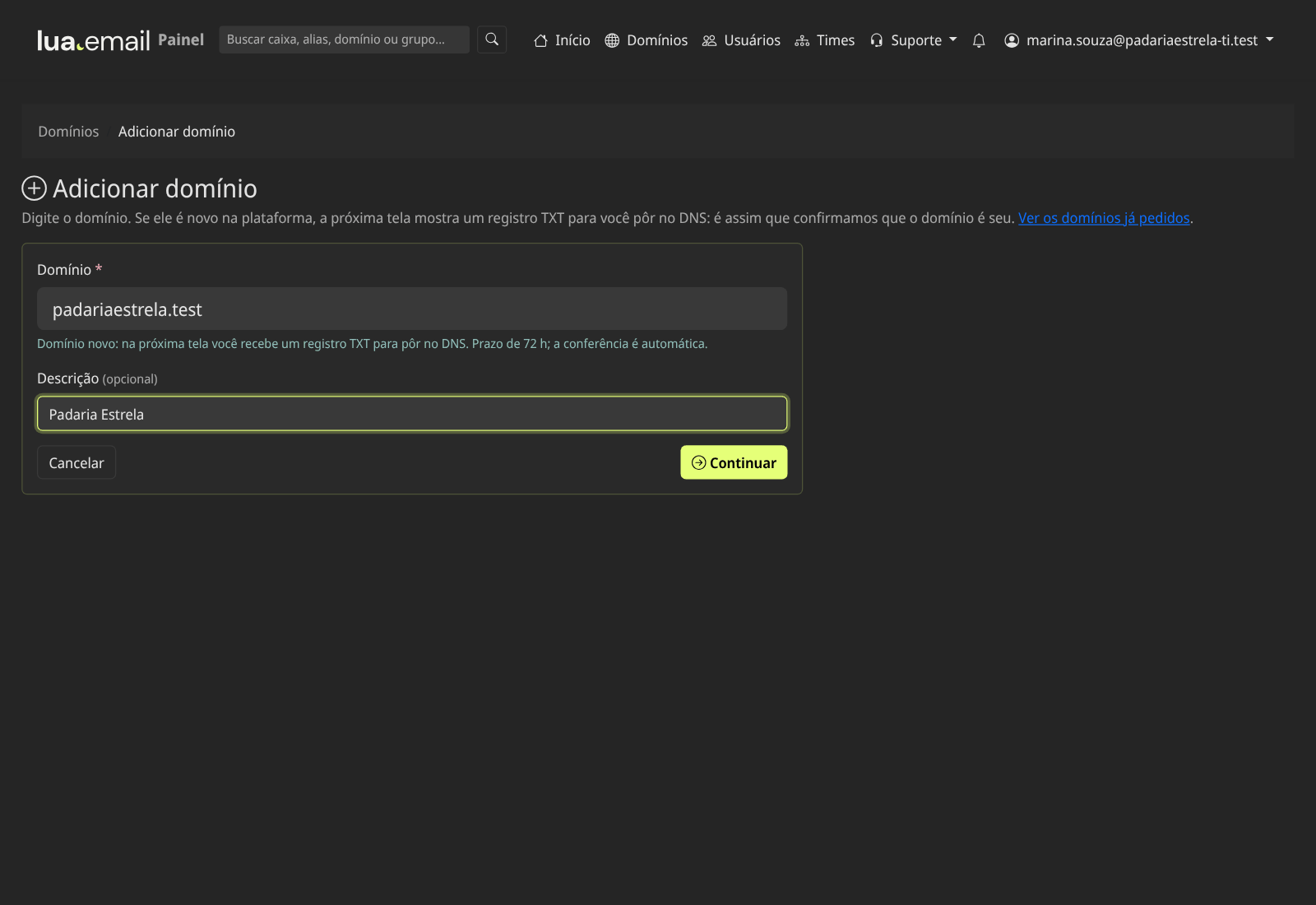1316x905 pixels.
Task: Click the arrow icon in Continuar
Action: coord(699,462)
